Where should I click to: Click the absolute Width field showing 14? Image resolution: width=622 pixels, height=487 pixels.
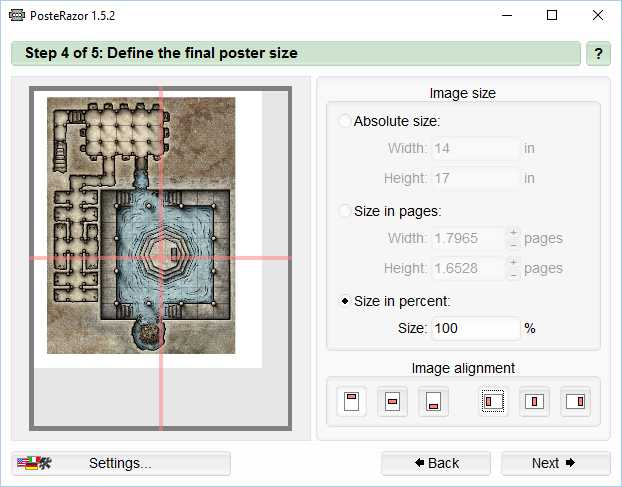point(476,148)
